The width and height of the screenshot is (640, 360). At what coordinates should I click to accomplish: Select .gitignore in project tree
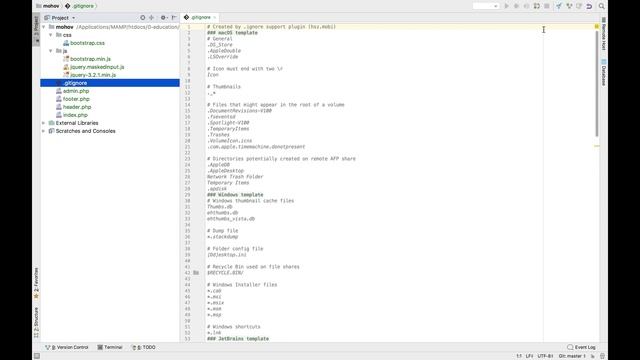110,83
